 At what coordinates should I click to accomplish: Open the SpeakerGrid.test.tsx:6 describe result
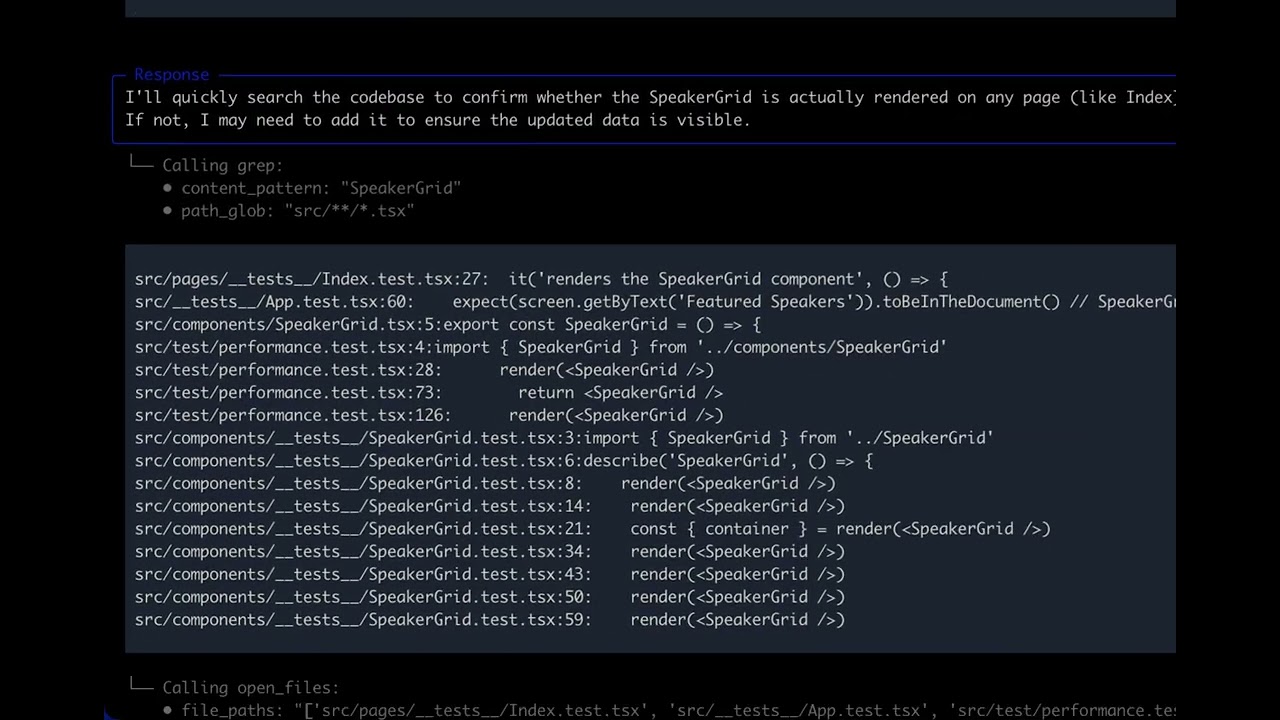tap(504, 461)
